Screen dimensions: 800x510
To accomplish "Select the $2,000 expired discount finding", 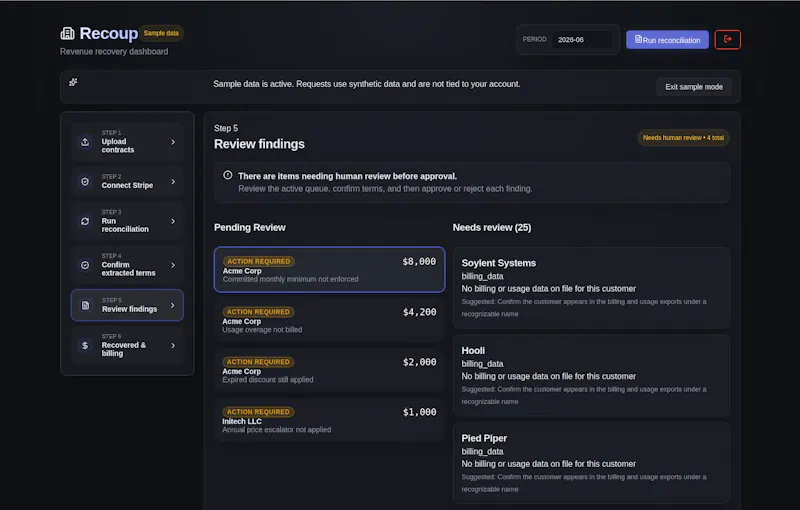I will [x=330, y=370].
